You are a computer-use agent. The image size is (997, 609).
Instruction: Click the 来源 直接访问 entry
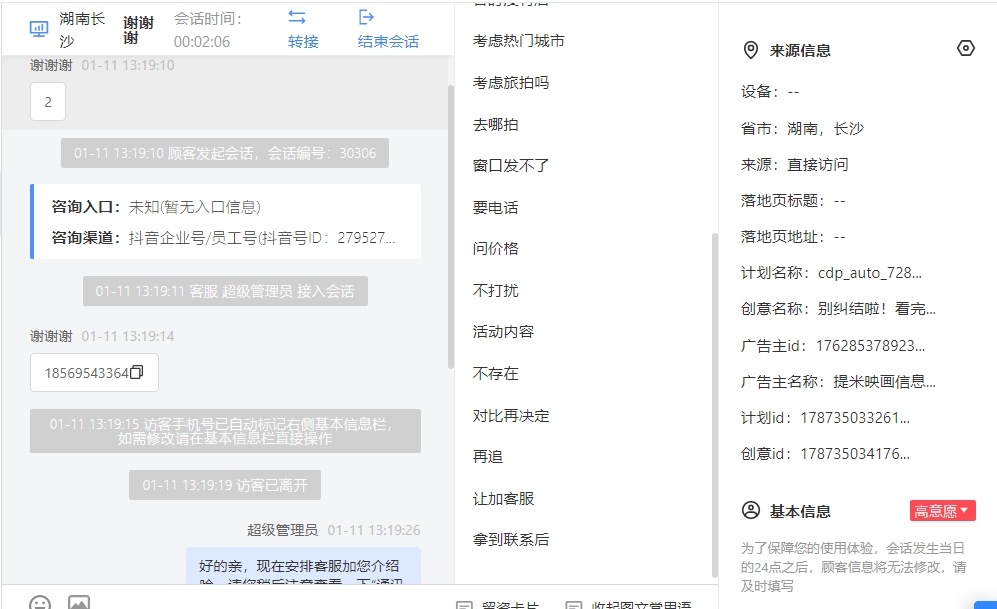click(795, 165)
